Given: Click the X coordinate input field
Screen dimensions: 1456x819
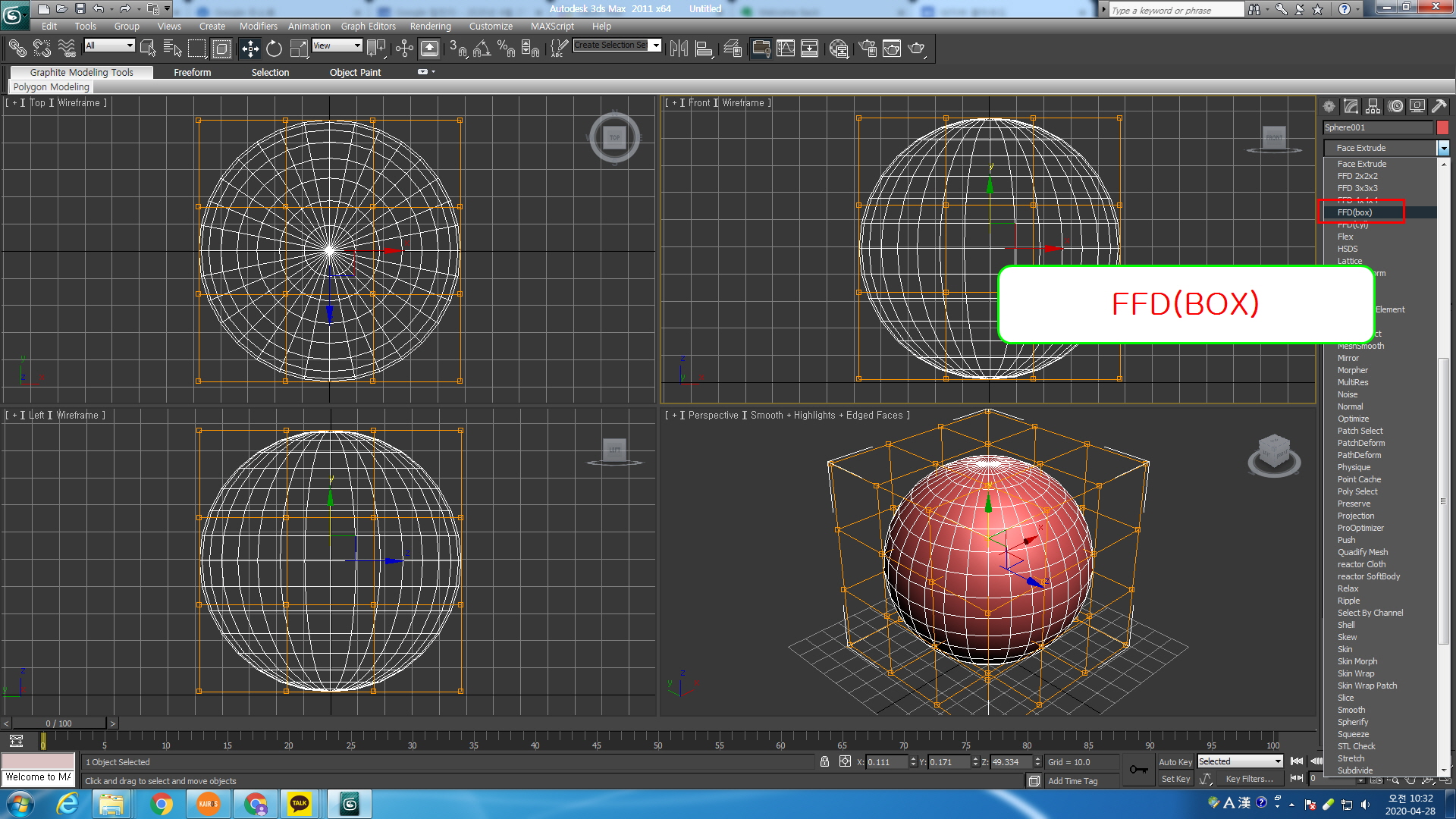Looking at the screenshot, I should 886,761.
